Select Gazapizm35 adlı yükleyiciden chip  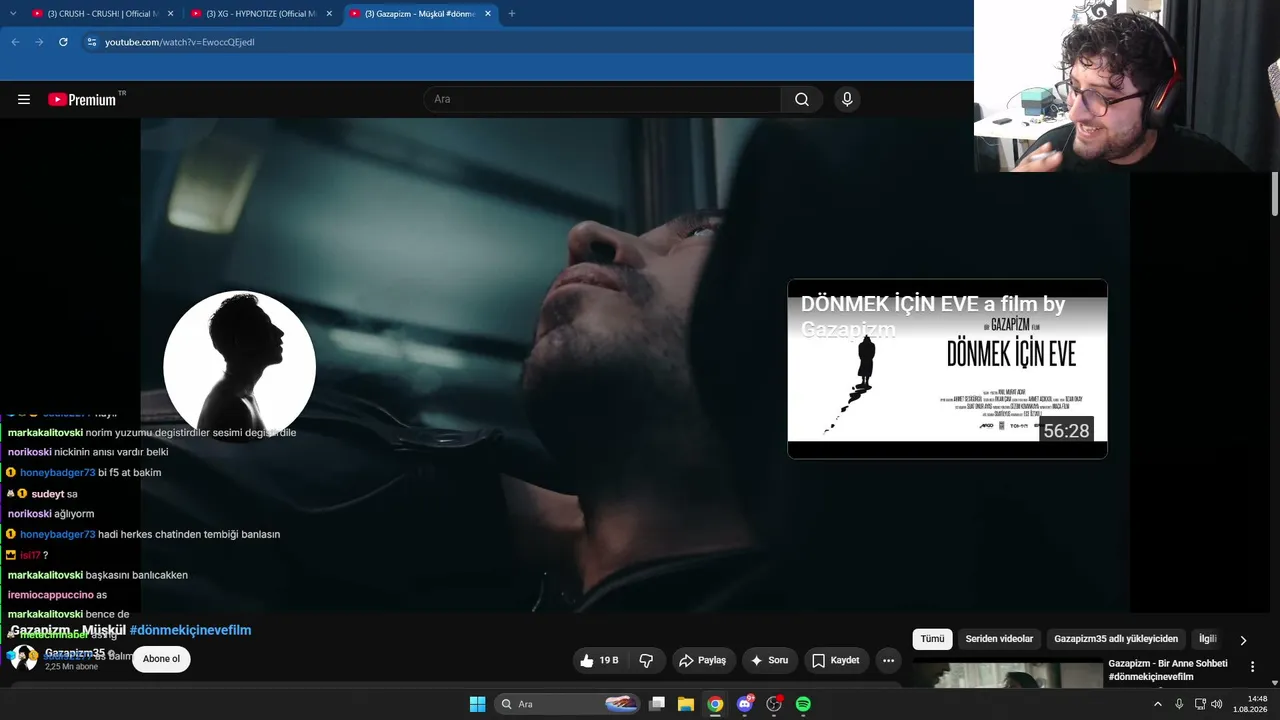tap(1116, 639)
